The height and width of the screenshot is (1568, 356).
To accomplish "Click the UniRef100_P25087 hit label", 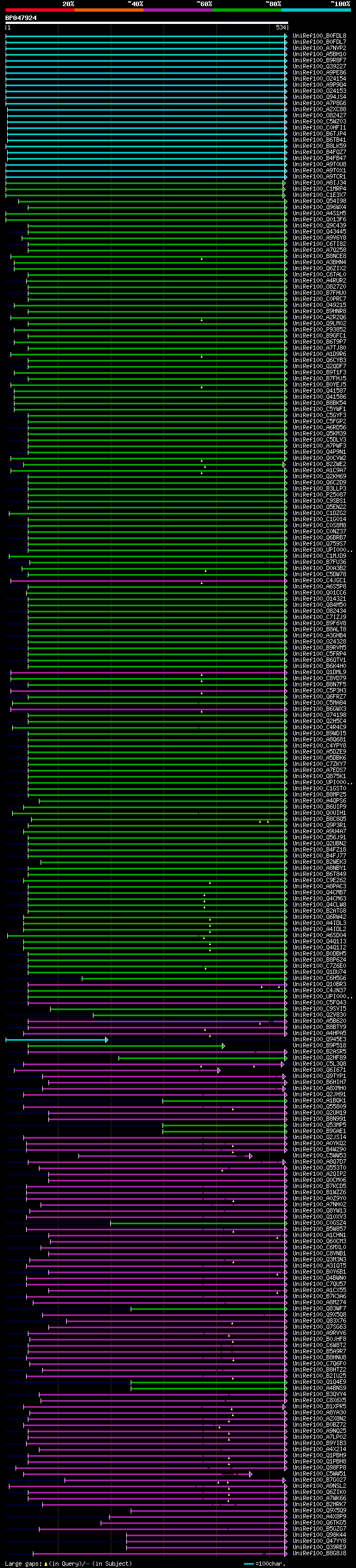I will pyautogui.click(x=319, y=495).
